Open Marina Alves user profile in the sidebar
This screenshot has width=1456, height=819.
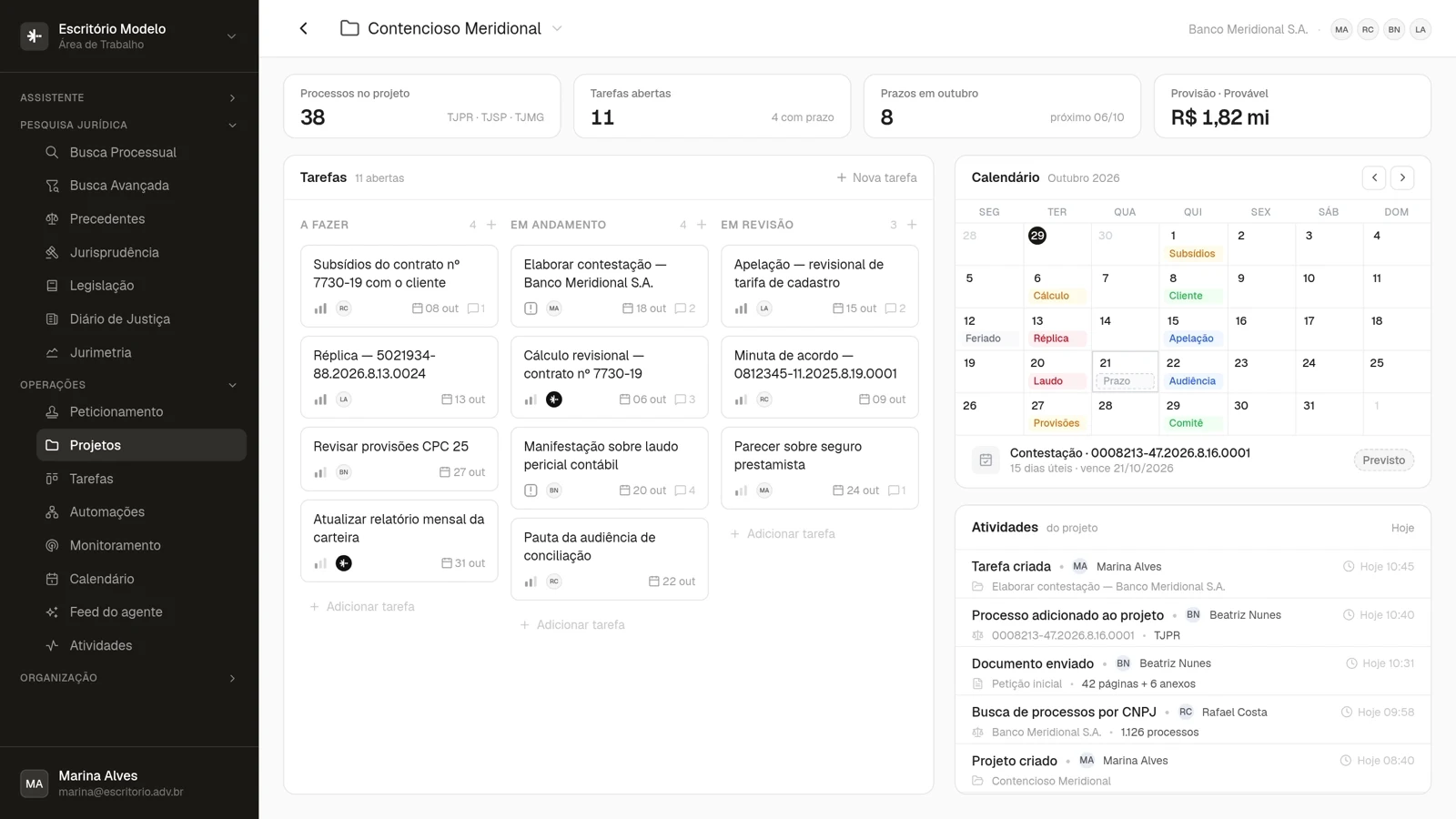tap(129, 783)
